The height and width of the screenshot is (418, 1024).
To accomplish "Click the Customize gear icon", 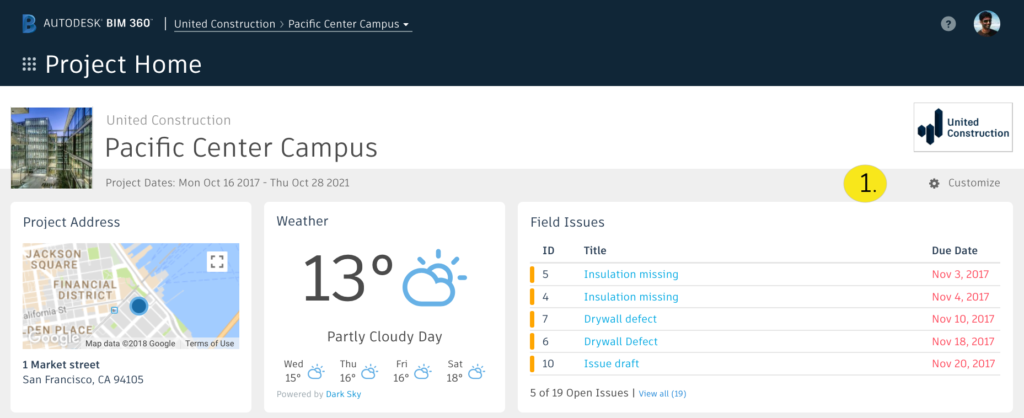I will (934, 183).
